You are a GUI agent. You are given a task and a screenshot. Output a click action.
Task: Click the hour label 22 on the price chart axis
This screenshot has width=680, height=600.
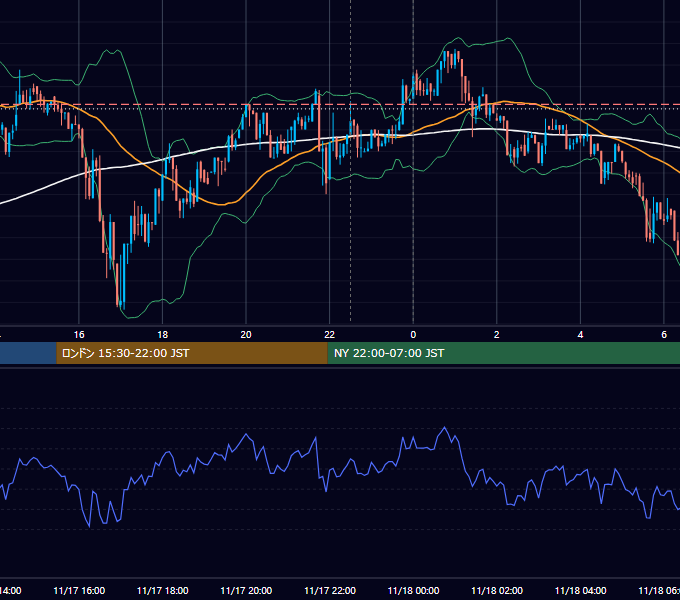[x=330, y=335]
